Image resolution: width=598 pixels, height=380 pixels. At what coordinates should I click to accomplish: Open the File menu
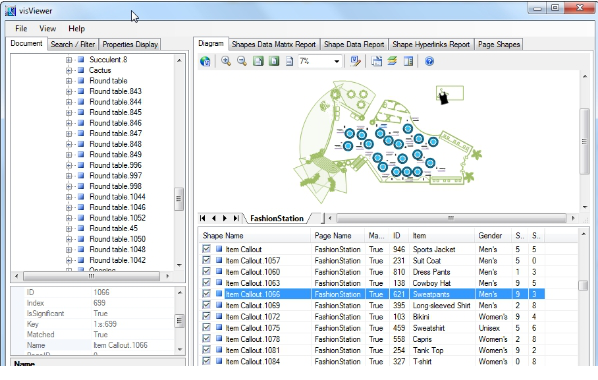(x=21, y=29)
